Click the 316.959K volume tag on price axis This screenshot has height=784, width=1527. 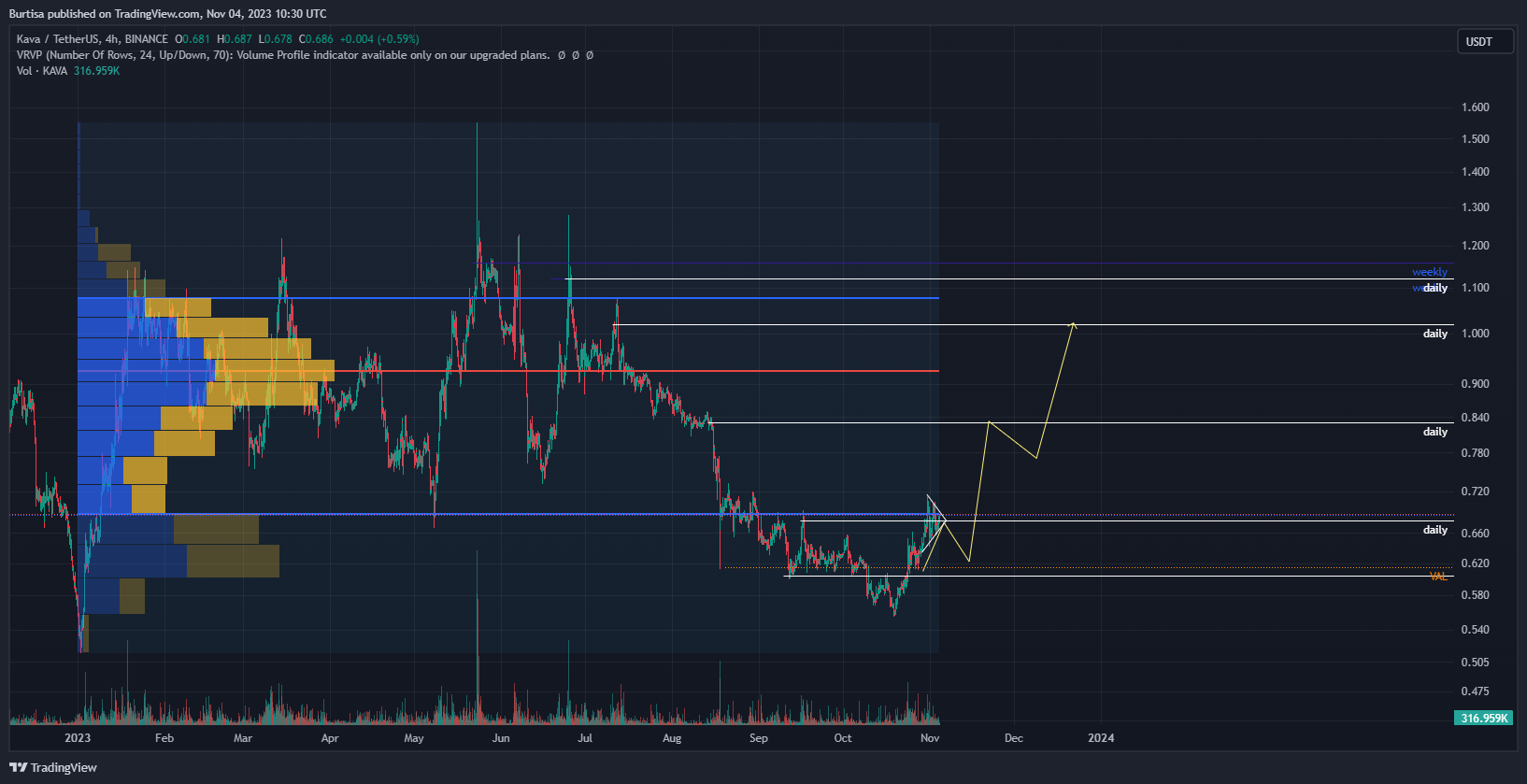point(1485,718)
